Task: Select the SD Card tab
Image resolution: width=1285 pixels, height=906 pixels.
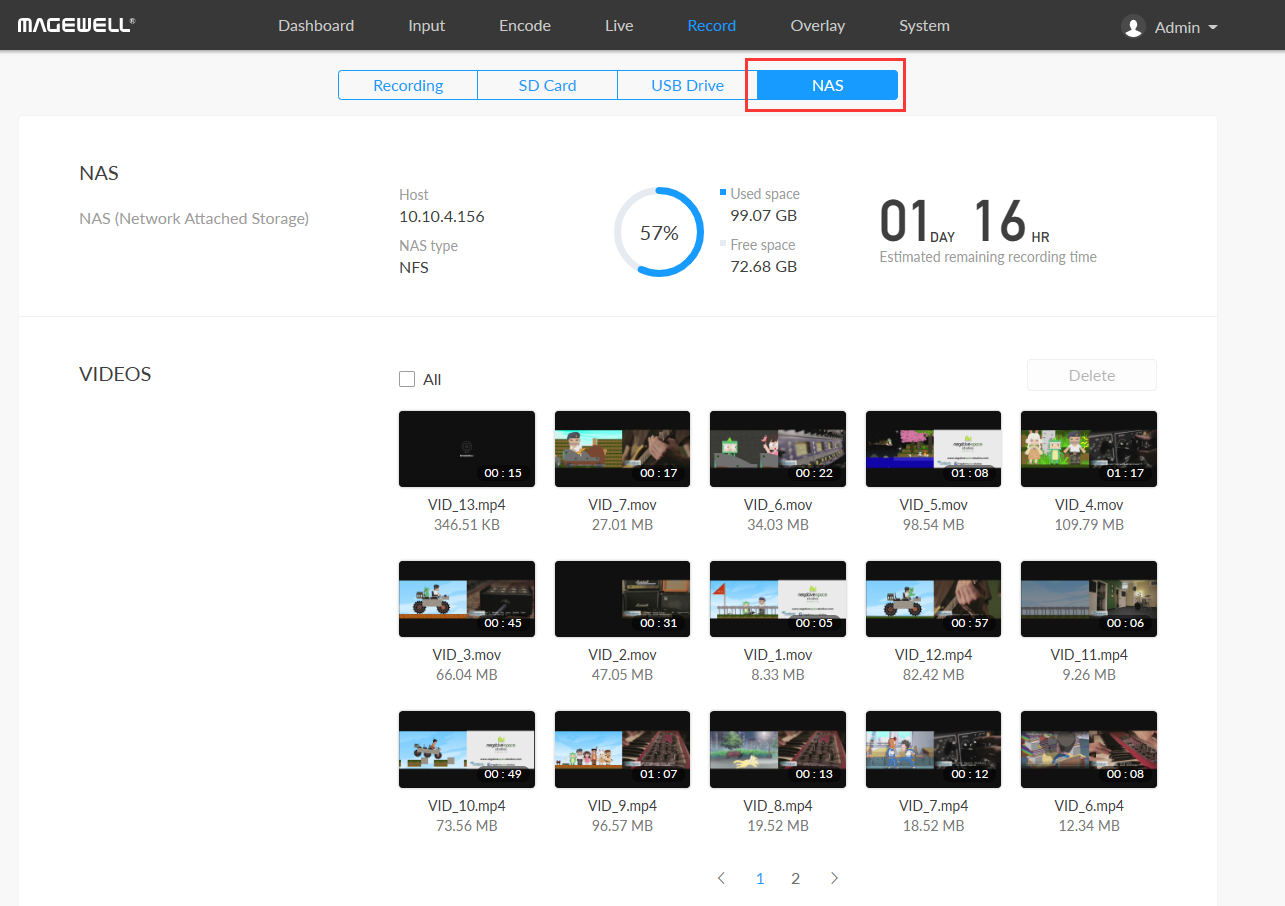Action: coord(547,85)
